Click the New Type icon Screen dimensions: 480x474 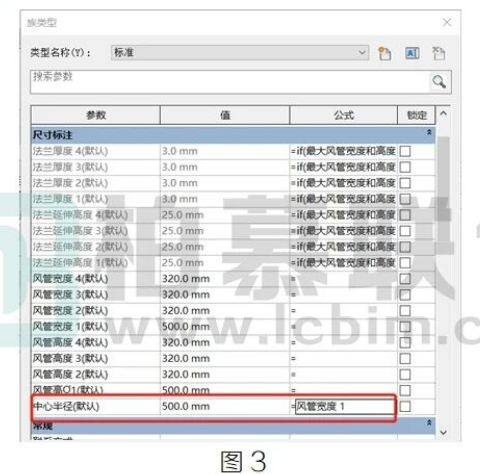point(384,53)
